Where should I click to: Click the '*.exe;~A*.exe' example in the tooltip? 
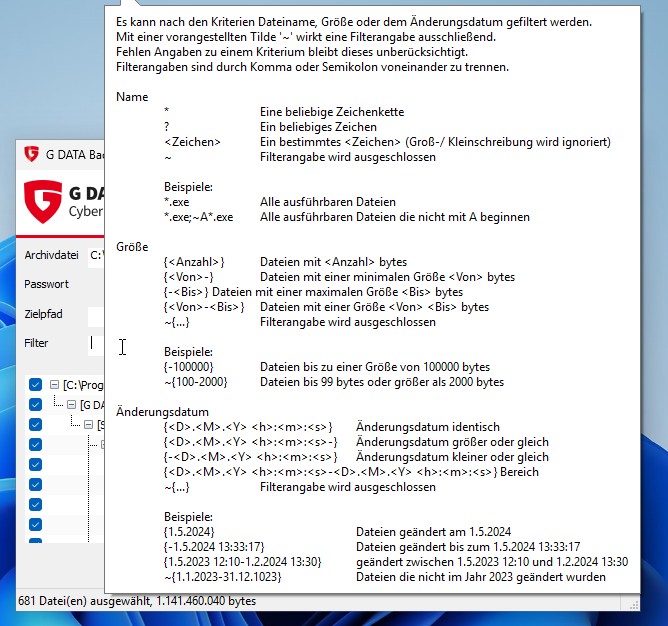(x=199, y=217)
